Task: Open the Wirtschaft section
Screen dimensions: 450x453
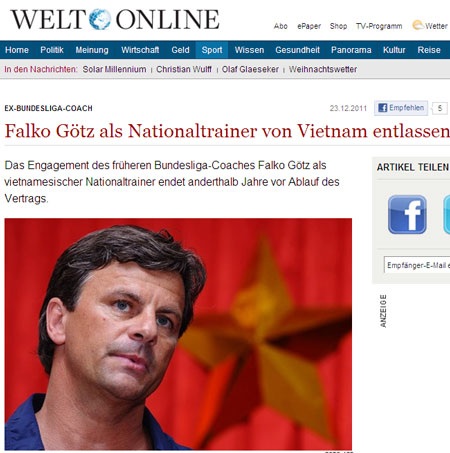Action: coord(140,50)
